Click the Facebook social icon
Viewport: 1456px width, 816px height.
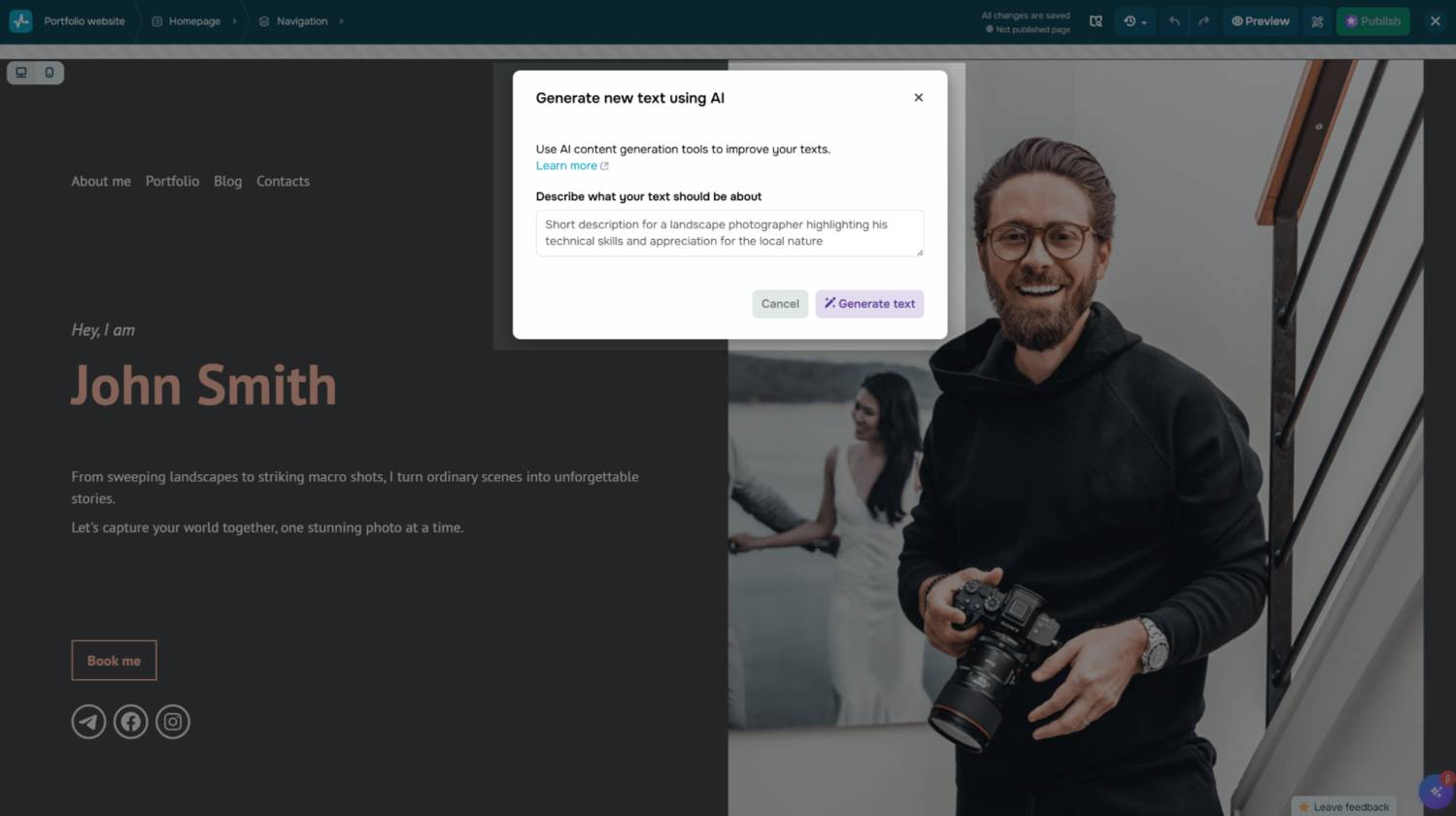tap(130, 721)
